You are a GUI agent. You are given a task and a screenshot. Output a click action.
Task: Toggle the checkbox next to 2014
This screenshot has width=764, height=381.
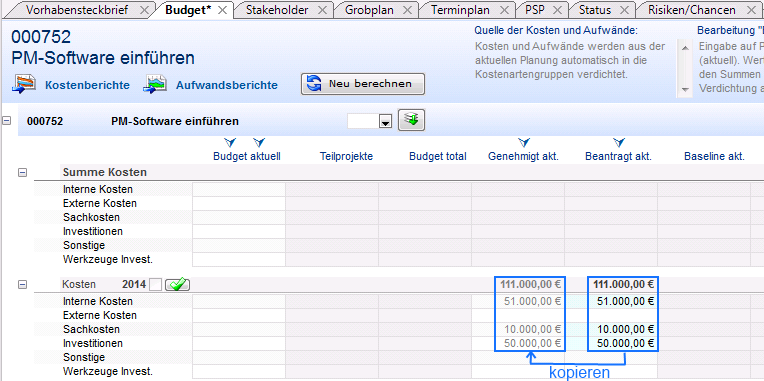(155, 285)
